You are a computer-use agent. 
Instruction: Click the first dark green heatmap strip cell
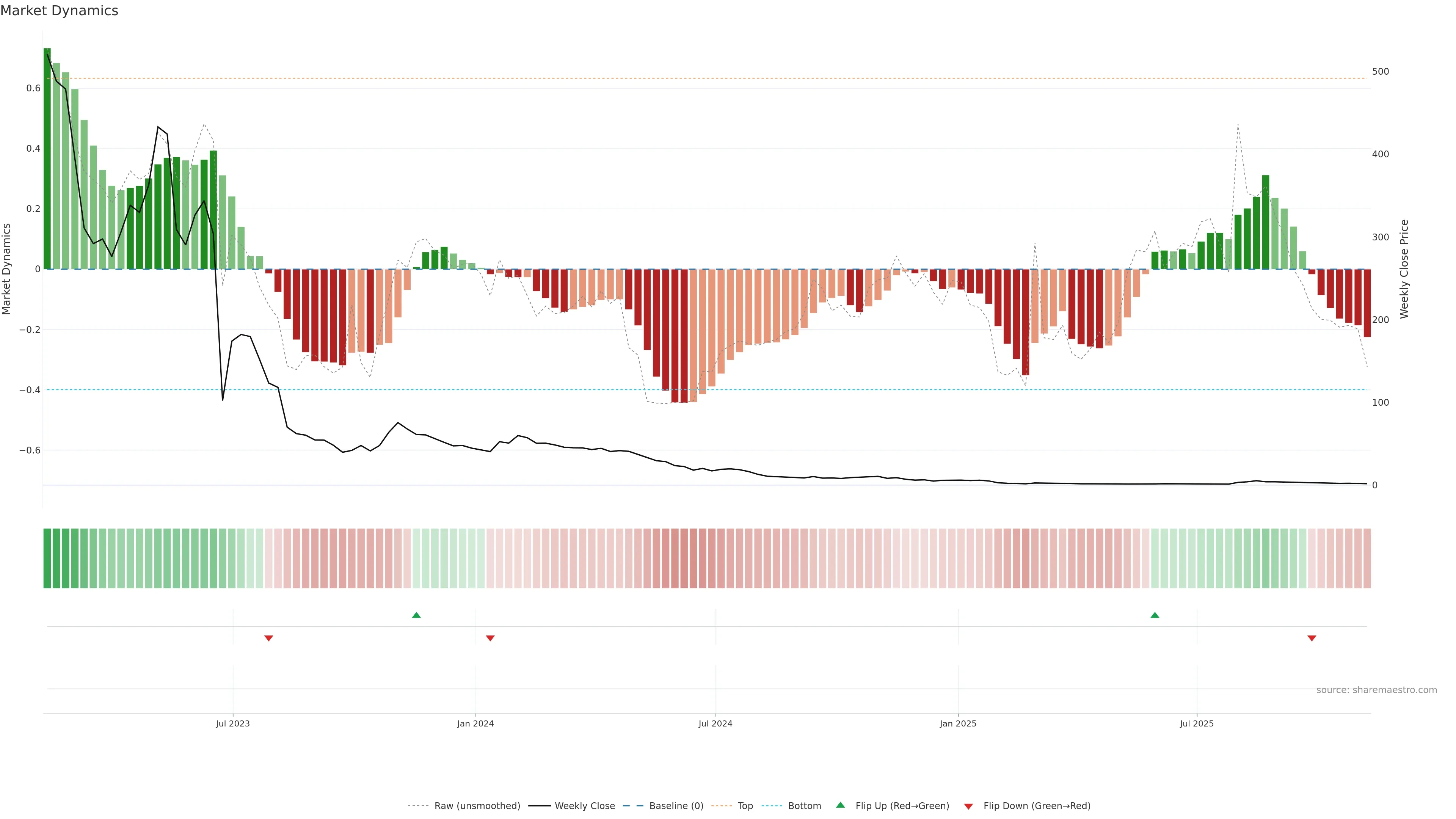47,559
